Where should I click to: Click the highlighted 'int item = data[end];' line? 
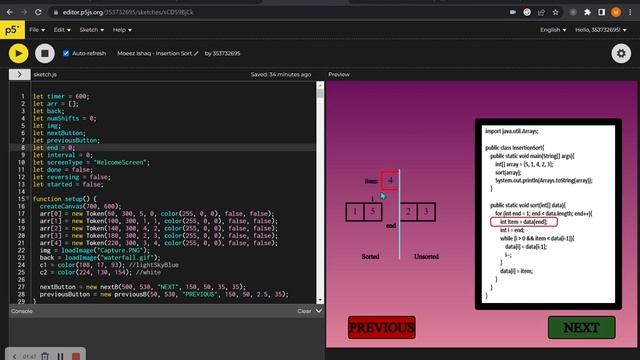click(524, 222)
